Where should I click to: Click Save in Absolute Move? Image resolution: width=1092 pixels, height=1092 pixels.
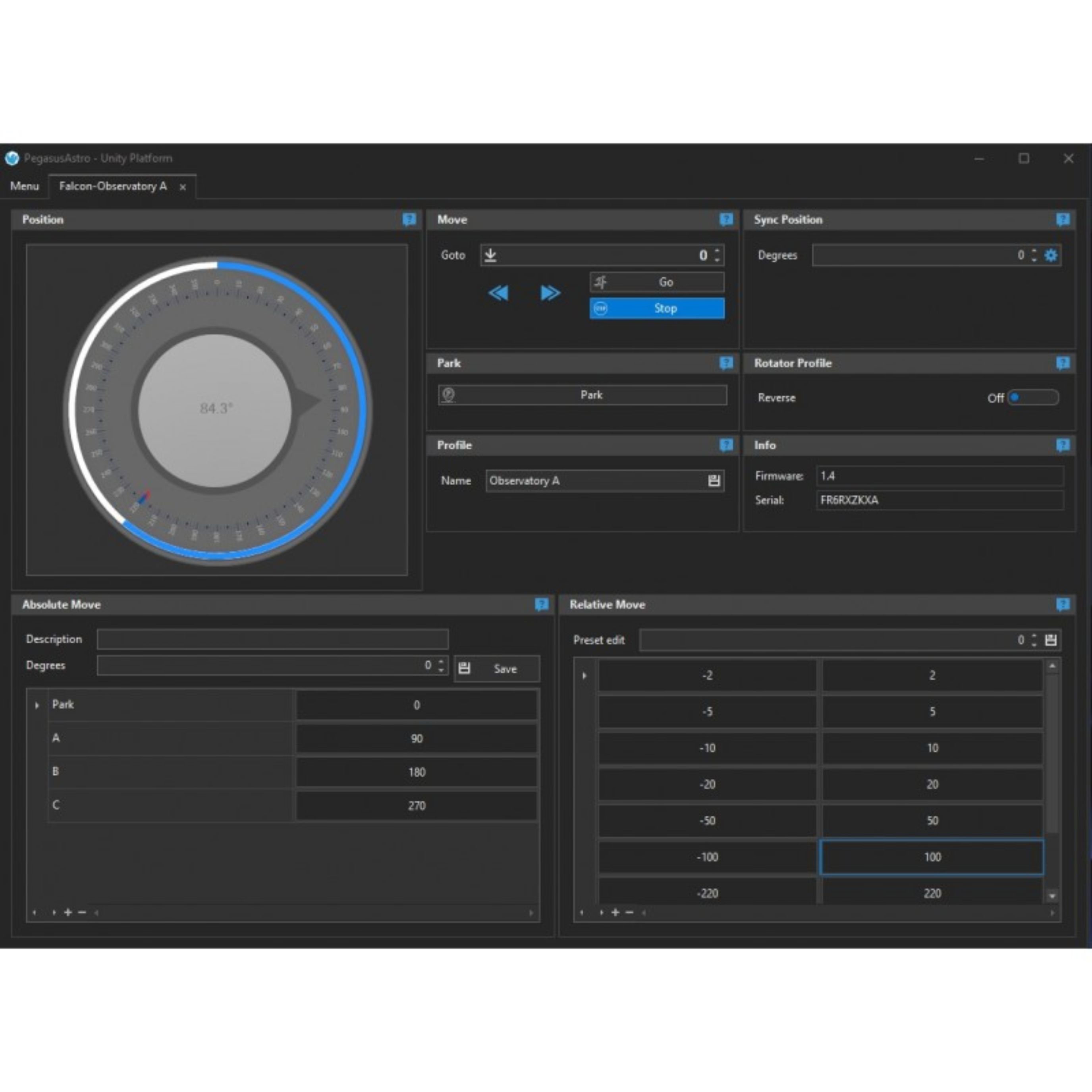[x=496, y=669]
